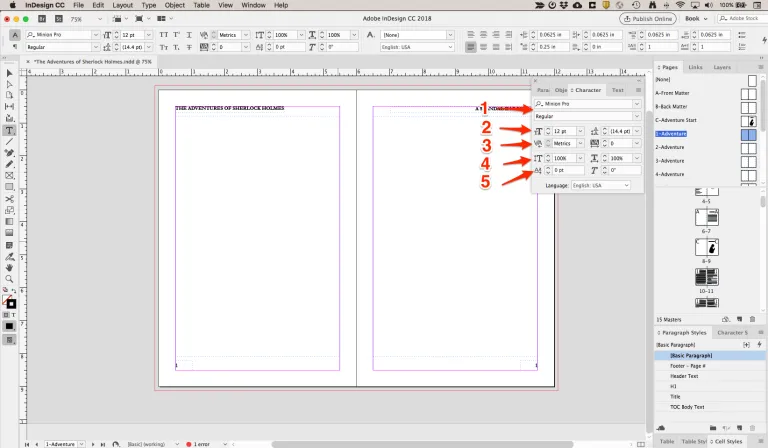Click the fill/stroke color swatch in toolbar
This screenshot has height=448, width=768.
pyautogui.click(x=9, y=301)
